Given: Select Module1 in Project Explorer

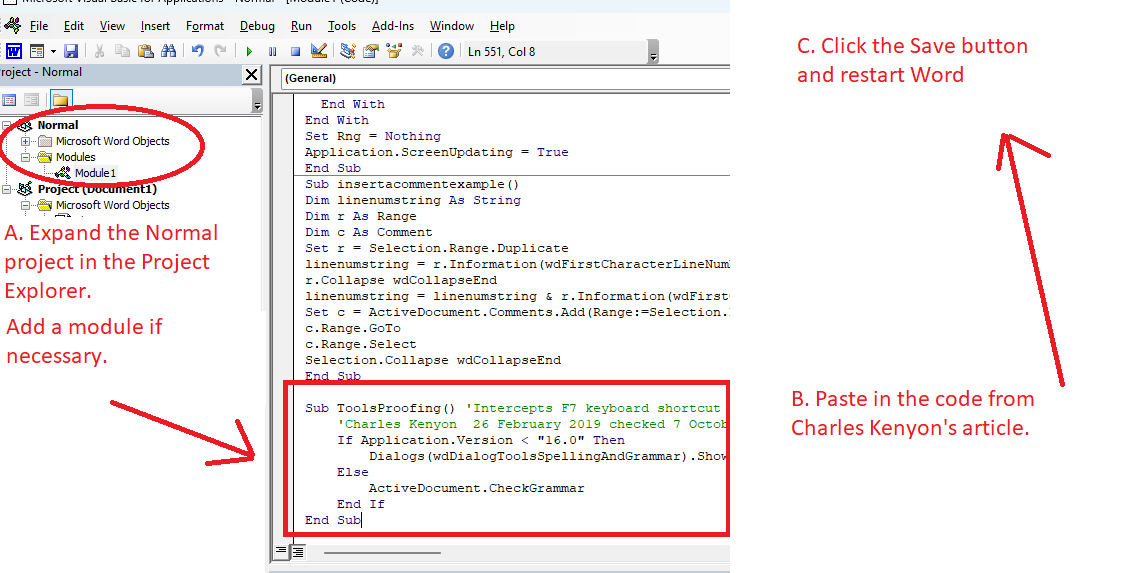Looking at the screenshot, I should click(x=95, y=173).
